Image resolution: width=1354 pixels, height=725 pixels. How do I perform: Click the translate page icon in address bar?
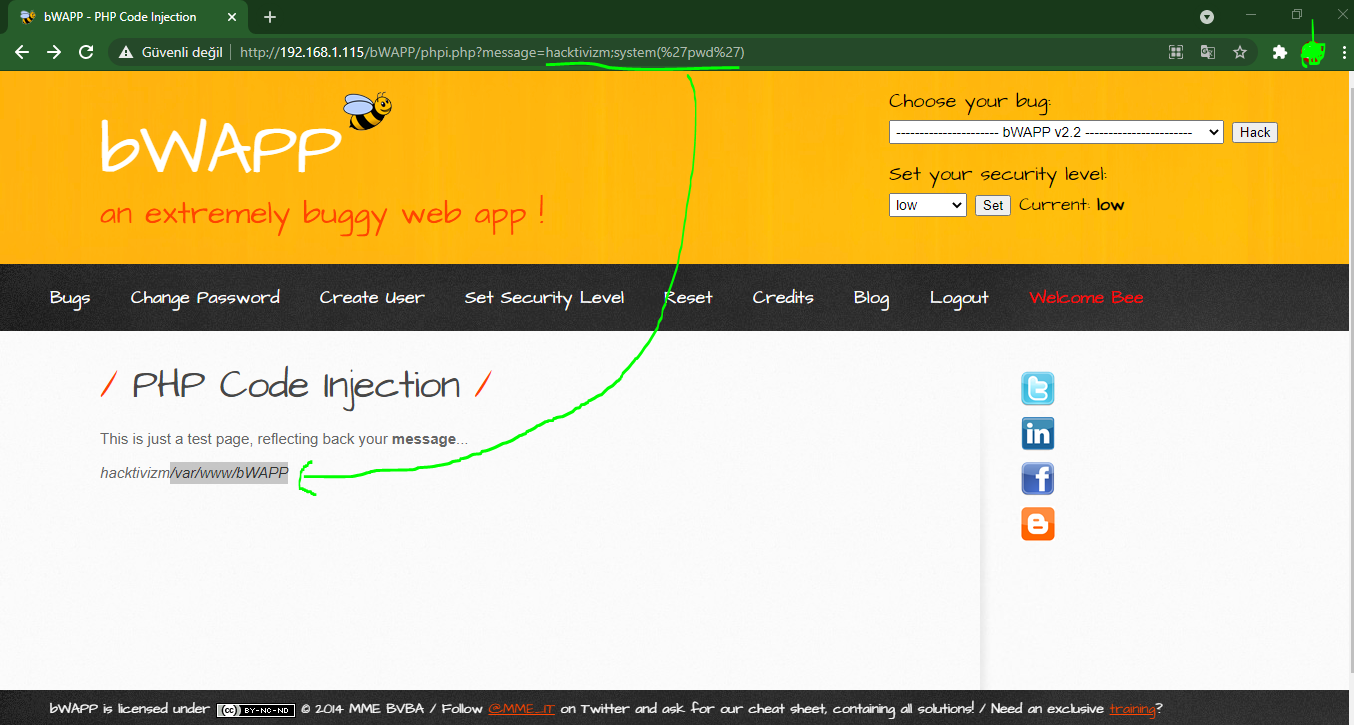pos(1208,52)
